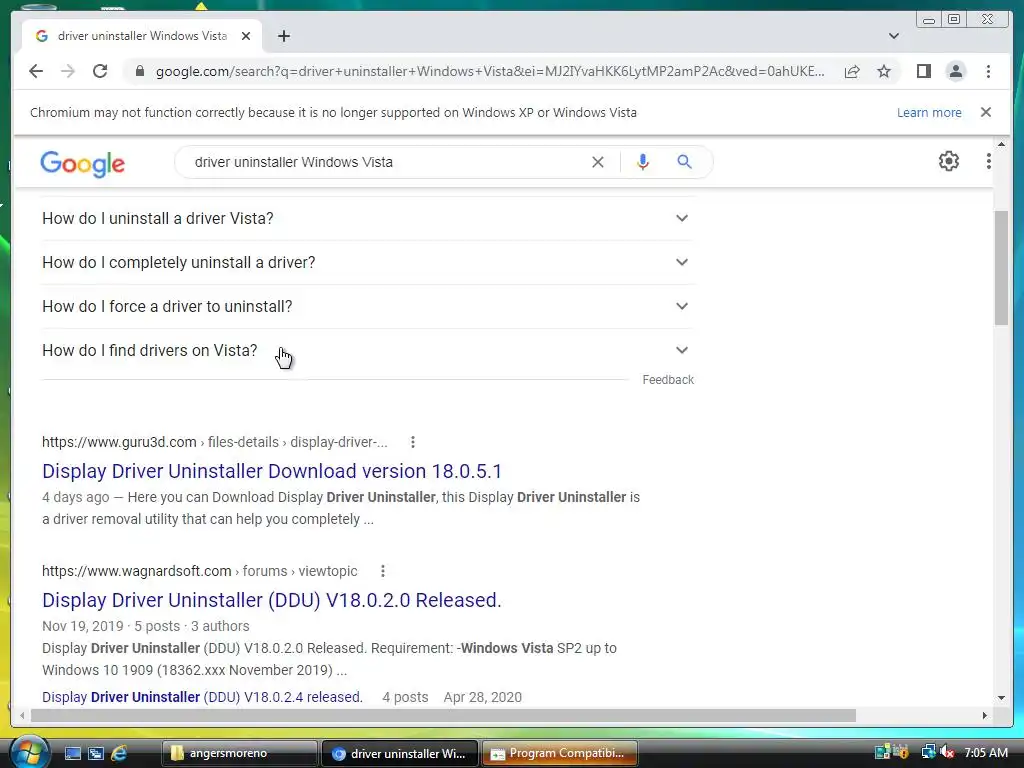Open the Chromium three-dot menu

(988, 71)
